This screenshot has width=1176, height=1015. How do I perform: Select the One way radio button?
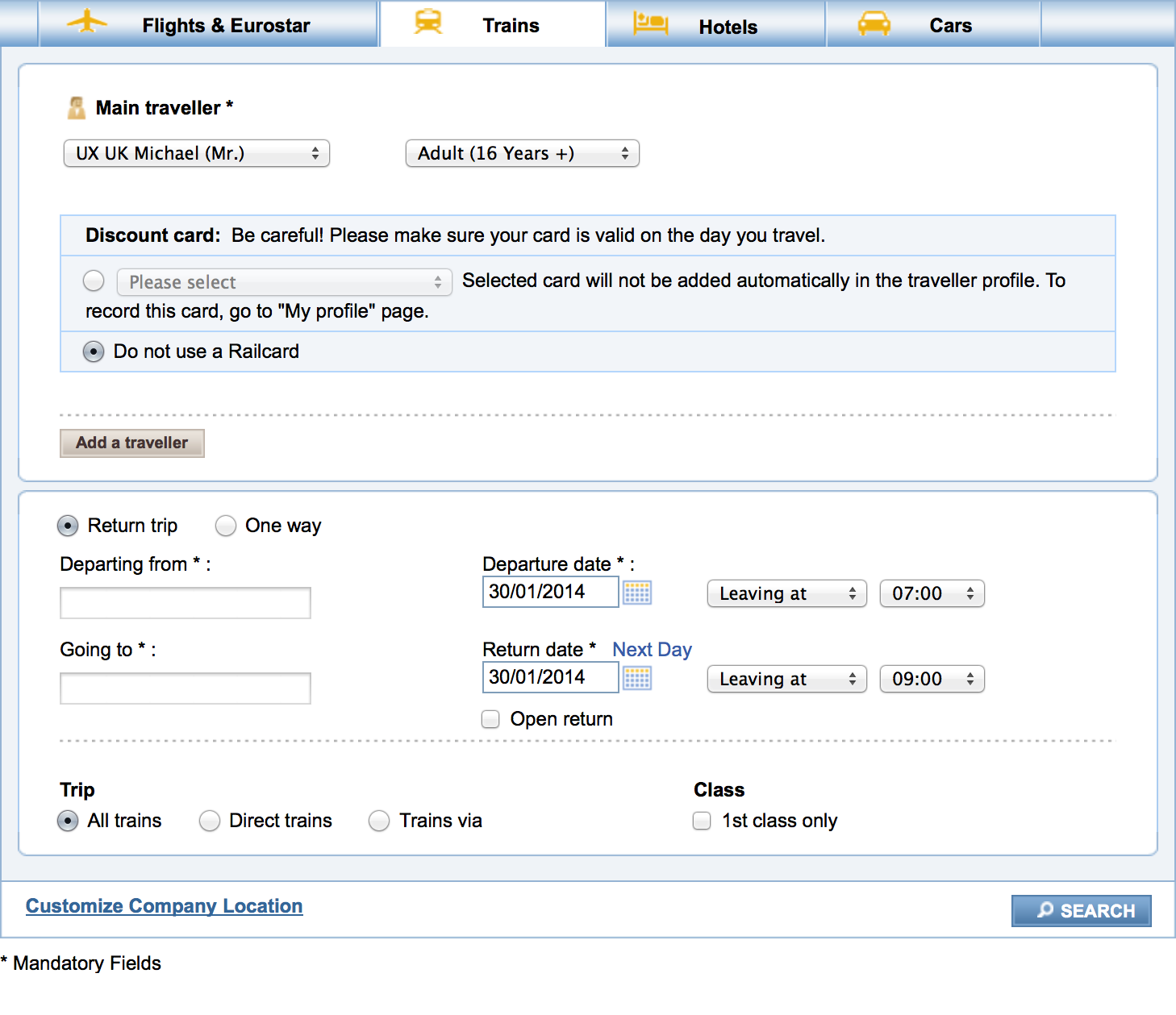(x=226, y=526)
